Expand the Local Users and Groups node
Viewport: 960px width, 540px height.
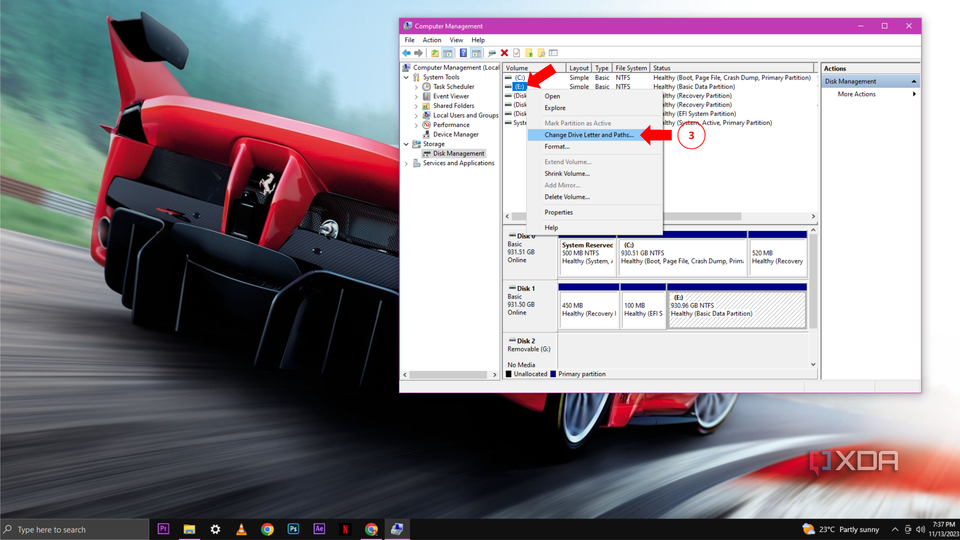point(416,115)
